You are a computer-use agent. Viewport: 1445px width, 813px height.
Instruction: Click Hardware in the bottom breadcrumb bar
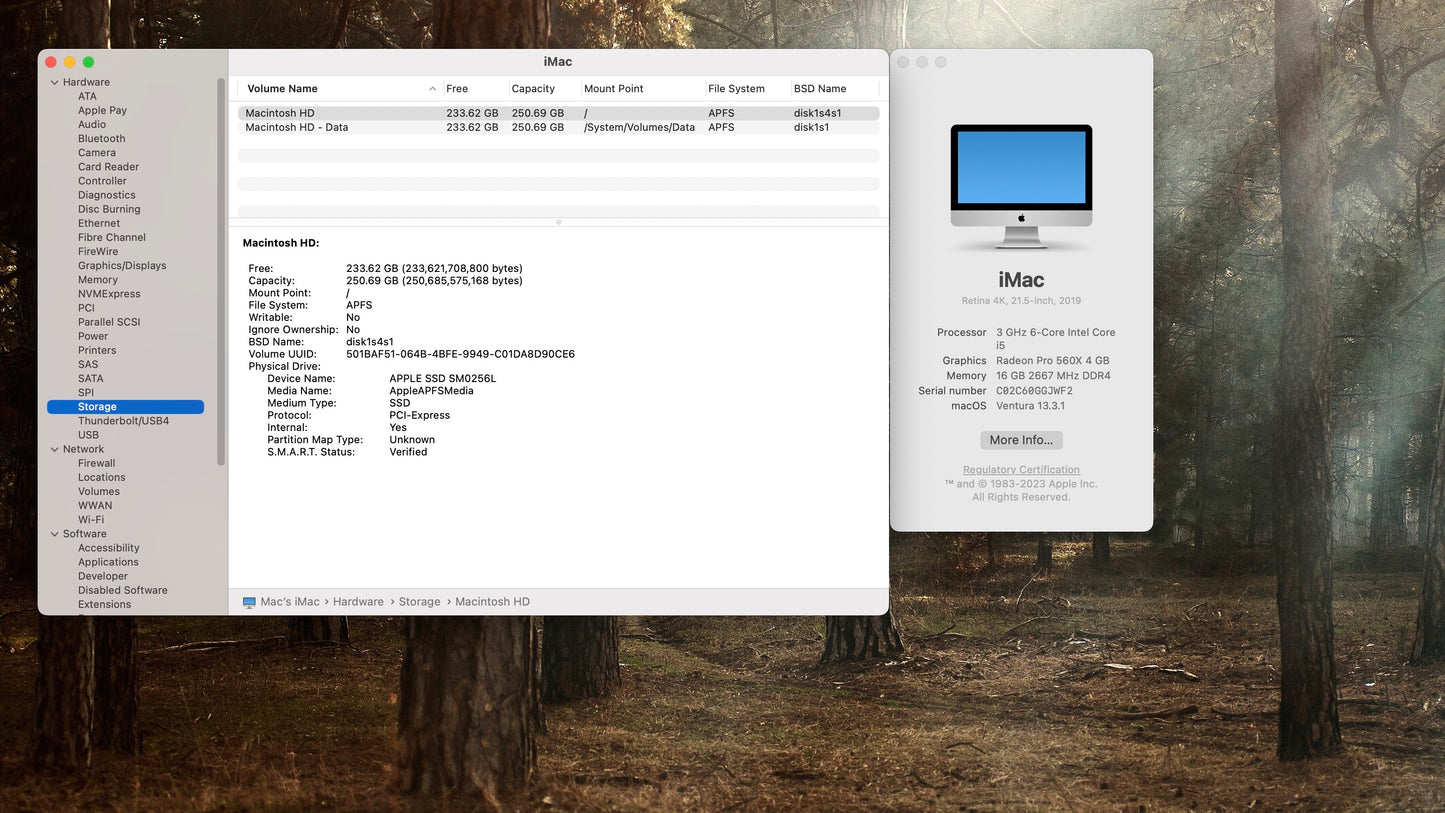pos(358,601)
